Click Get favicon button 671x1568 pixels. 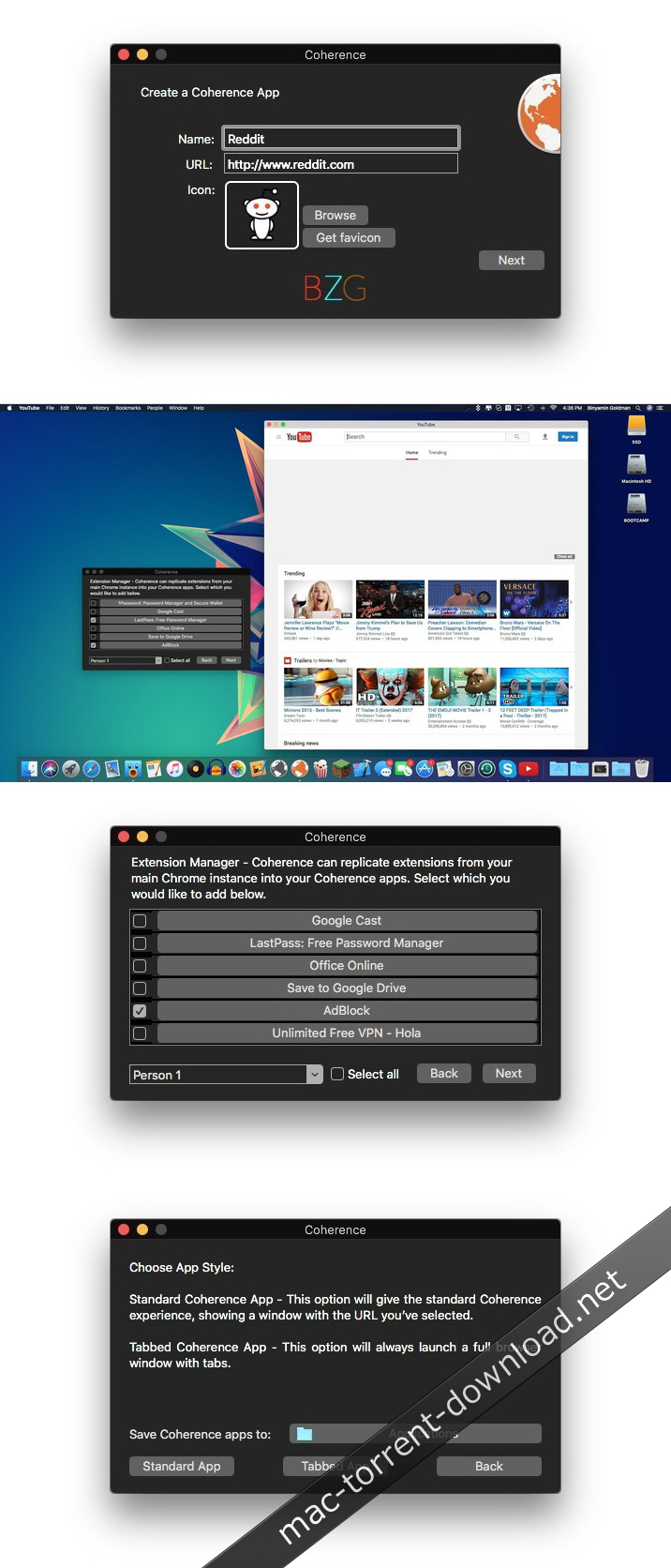[x=349, y=237]
